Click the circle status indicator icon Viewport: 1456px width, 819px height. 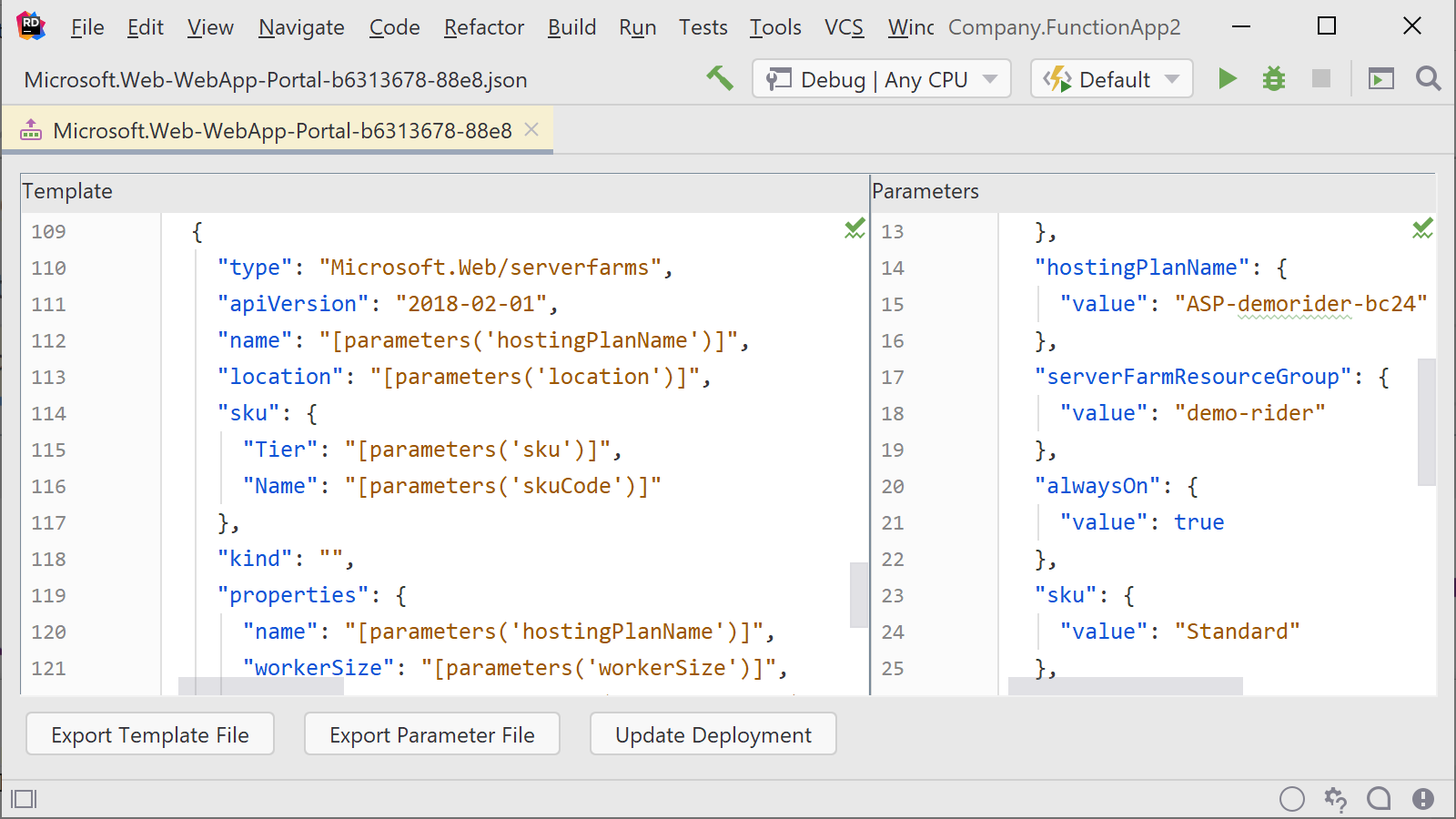click(x=1292, y=799)
